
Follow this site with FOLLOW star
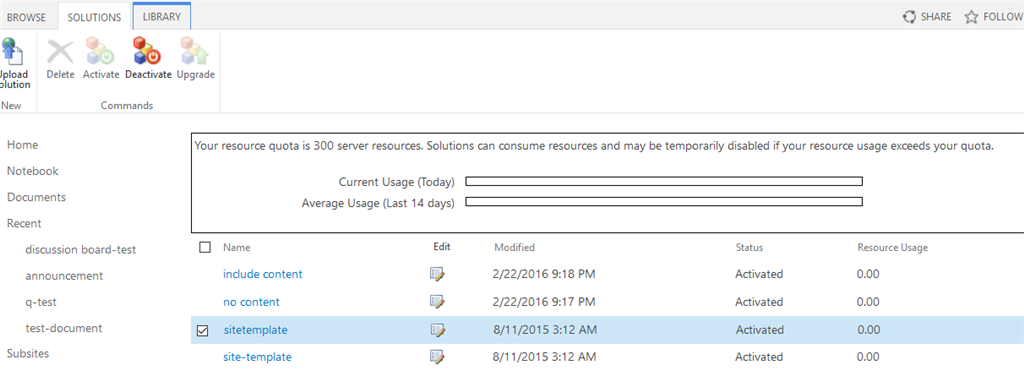point(993,17)
